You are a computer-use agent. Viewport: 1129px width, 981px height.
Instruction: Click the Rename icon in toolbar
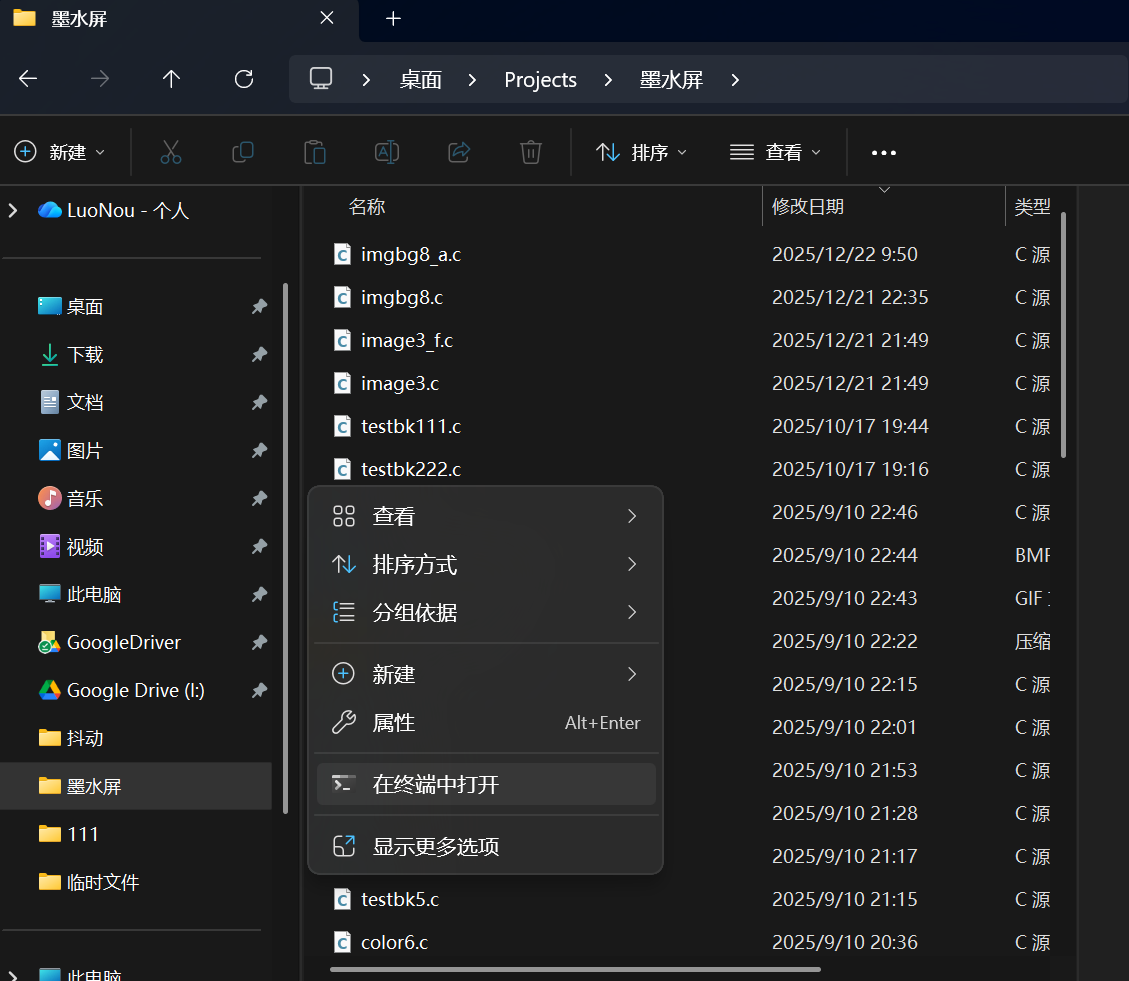pos(387,152)
